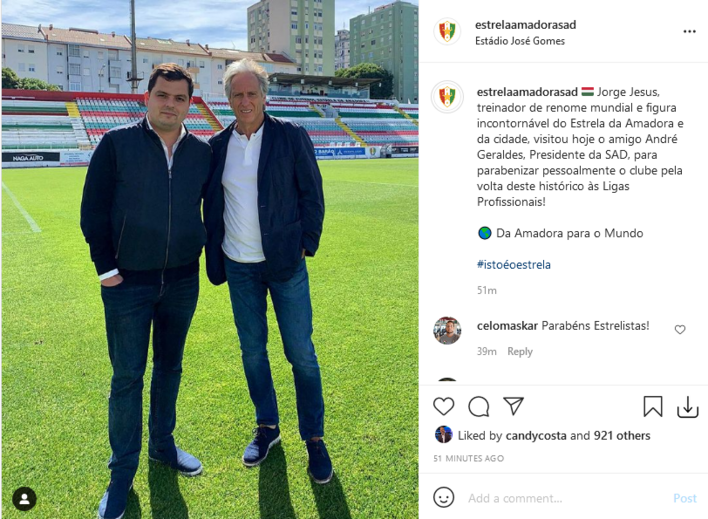708x519 pixels.
Task: Download the post with the arrow icon
Action: tap(688, 407)
